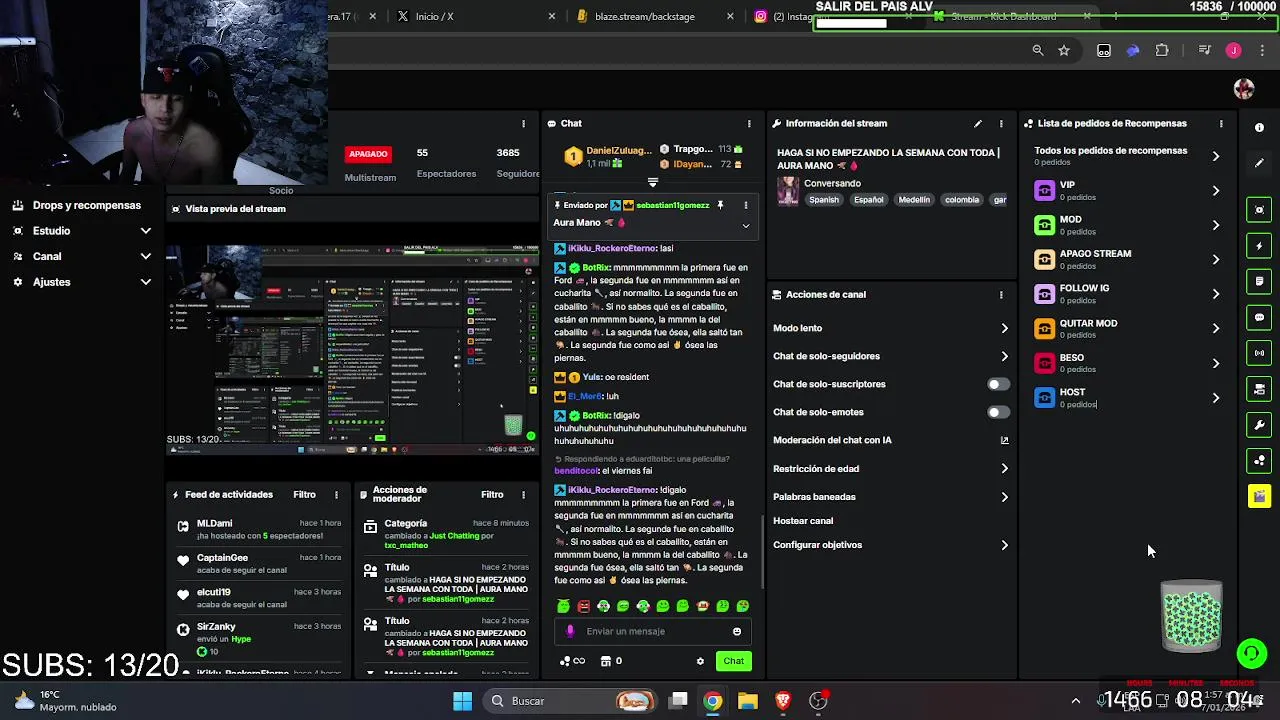Screen dimensions: 1280x720
Task: Open Filtro in Acciones de moderador
Action: (492, 495)
